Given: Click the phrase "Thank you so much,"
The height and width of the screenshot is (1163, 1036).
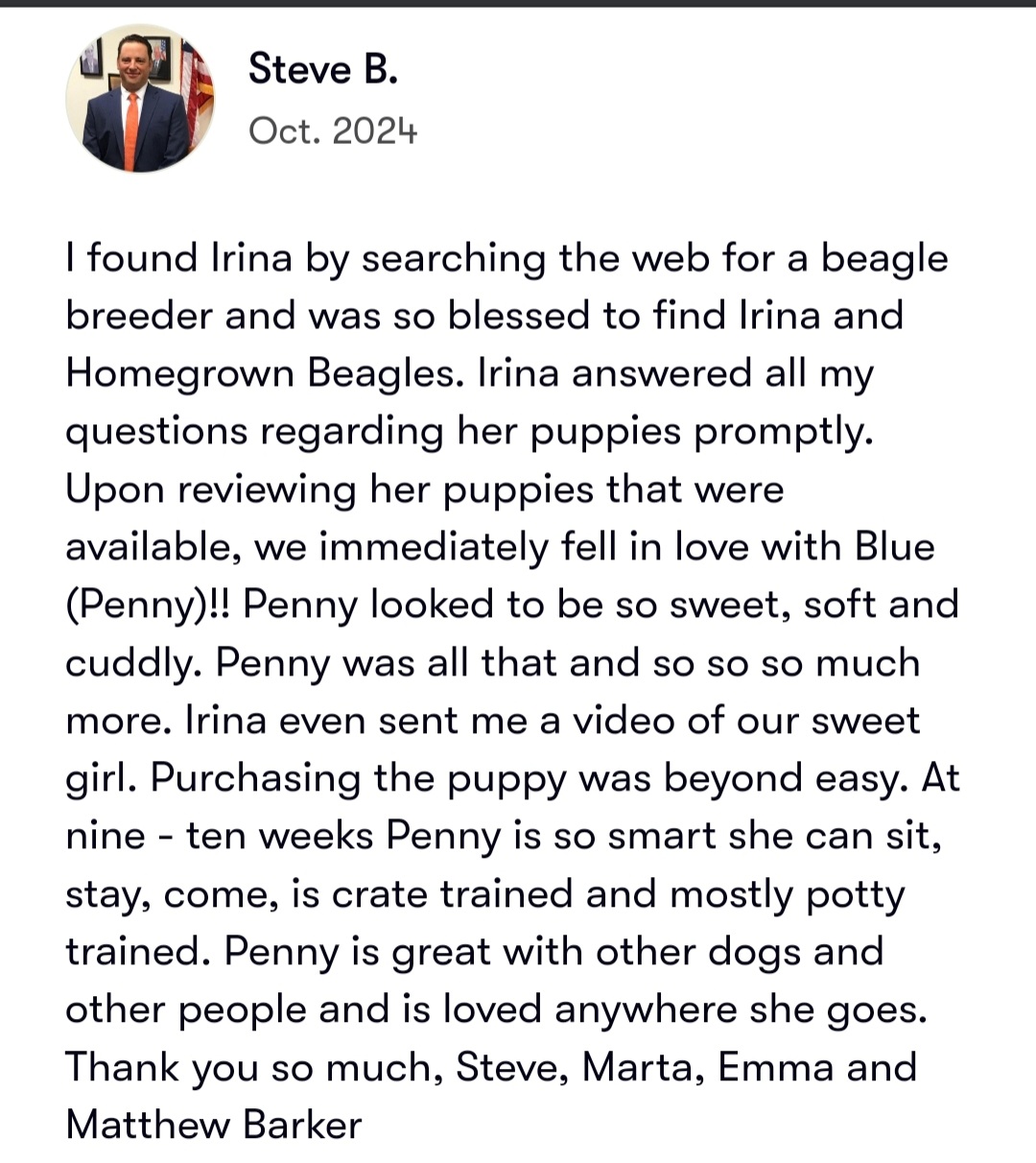Looking at the screenshot, I should (254, 1068).
